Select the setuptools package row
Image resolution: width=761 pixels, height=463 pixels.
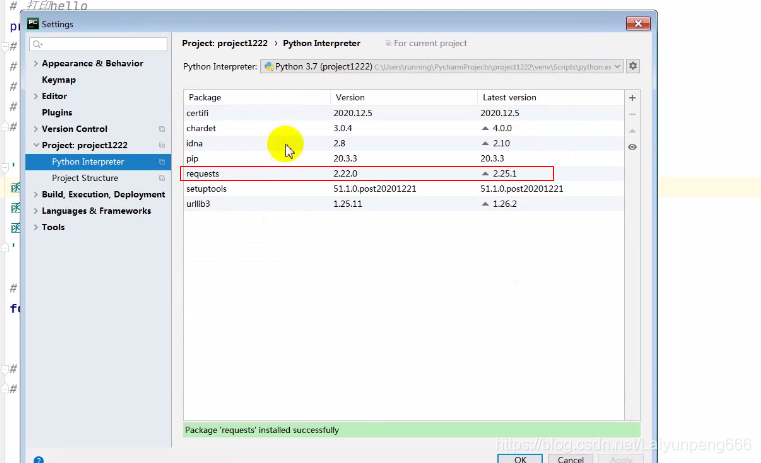404,189
